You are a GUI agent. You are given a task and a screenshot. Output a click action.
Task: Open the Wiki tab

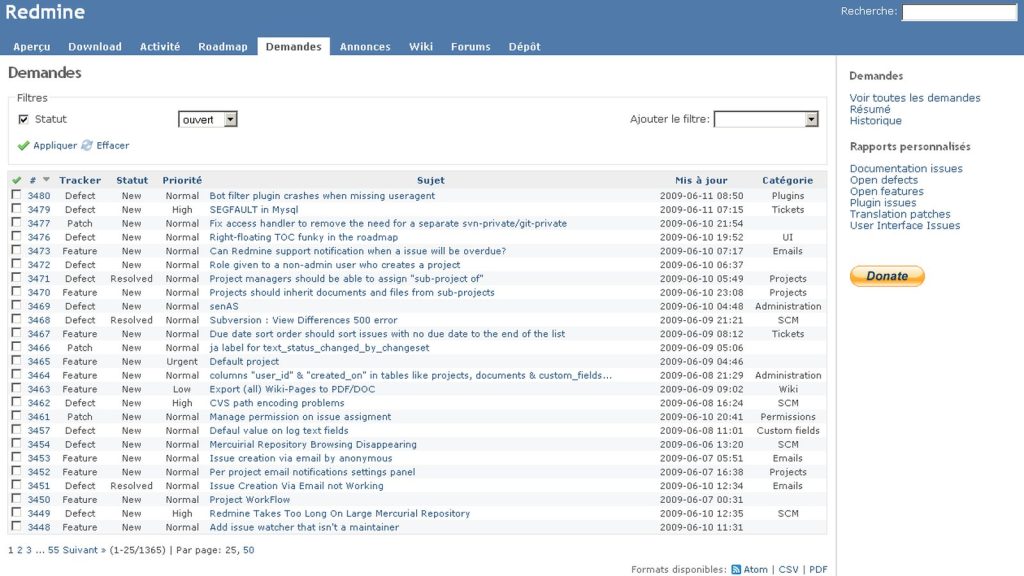coord(421,46)
